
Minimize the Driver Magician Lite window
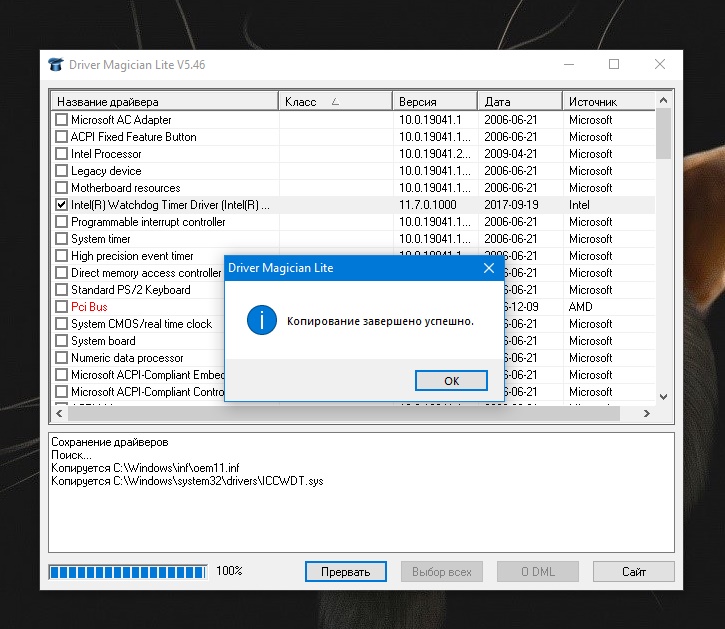click(x=569, y=64)
